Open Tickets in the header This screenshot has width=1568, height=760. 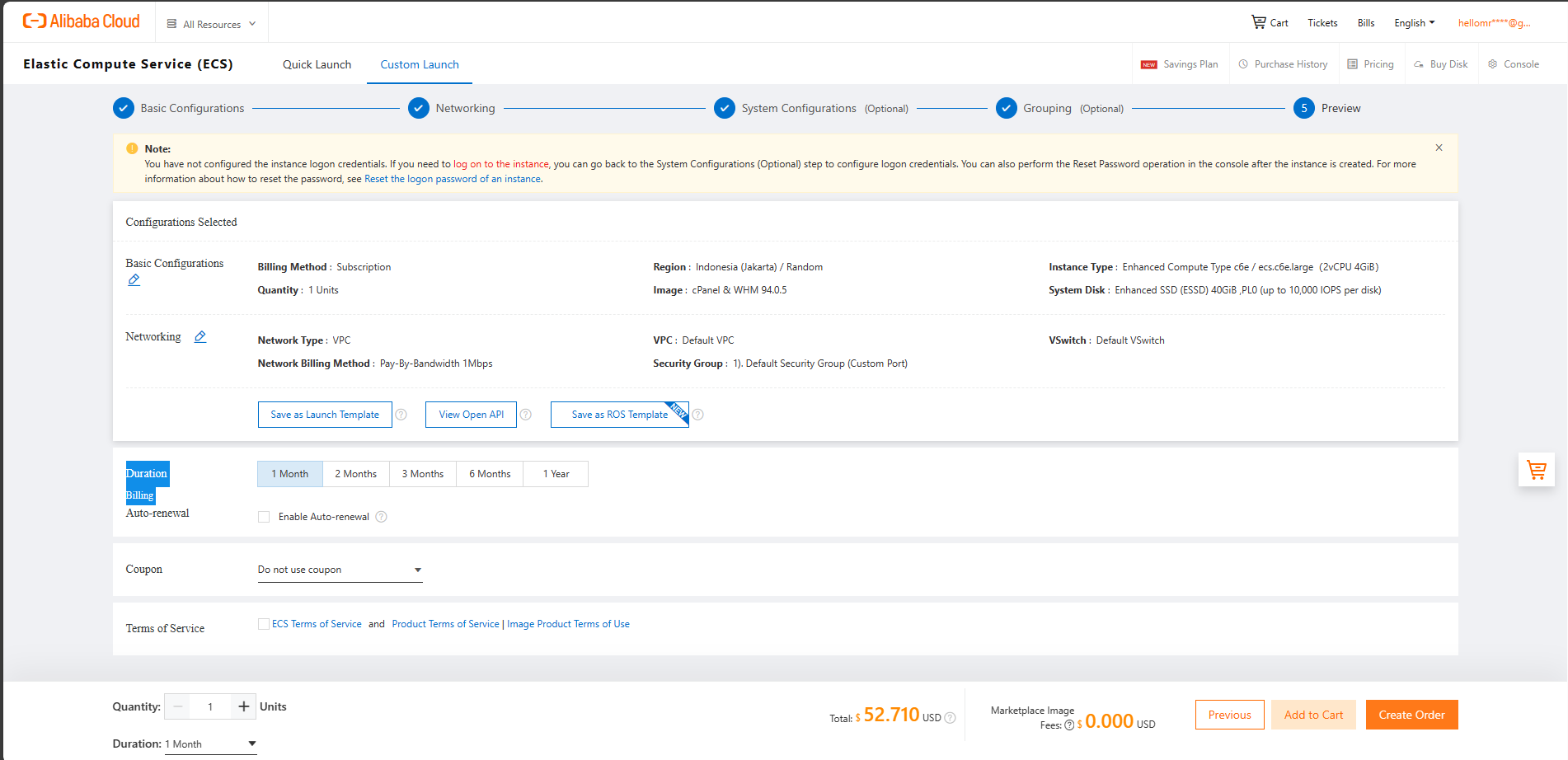click(x=1322, y=23)
